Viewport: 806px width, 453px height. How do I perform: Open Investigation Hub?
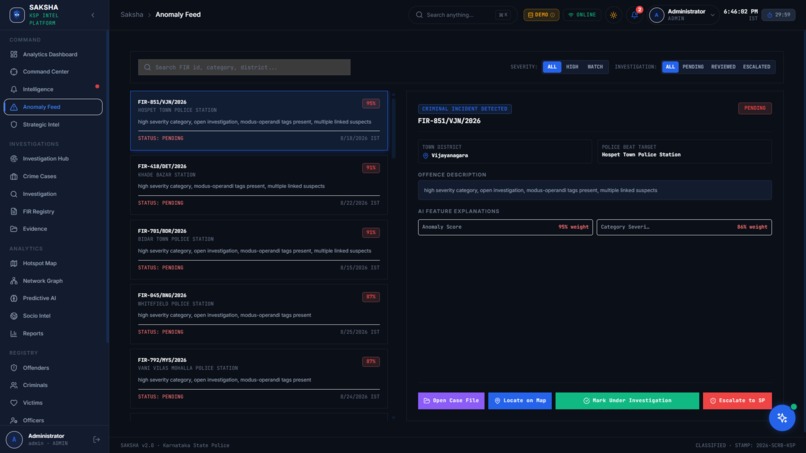click(x=45, y=159)
